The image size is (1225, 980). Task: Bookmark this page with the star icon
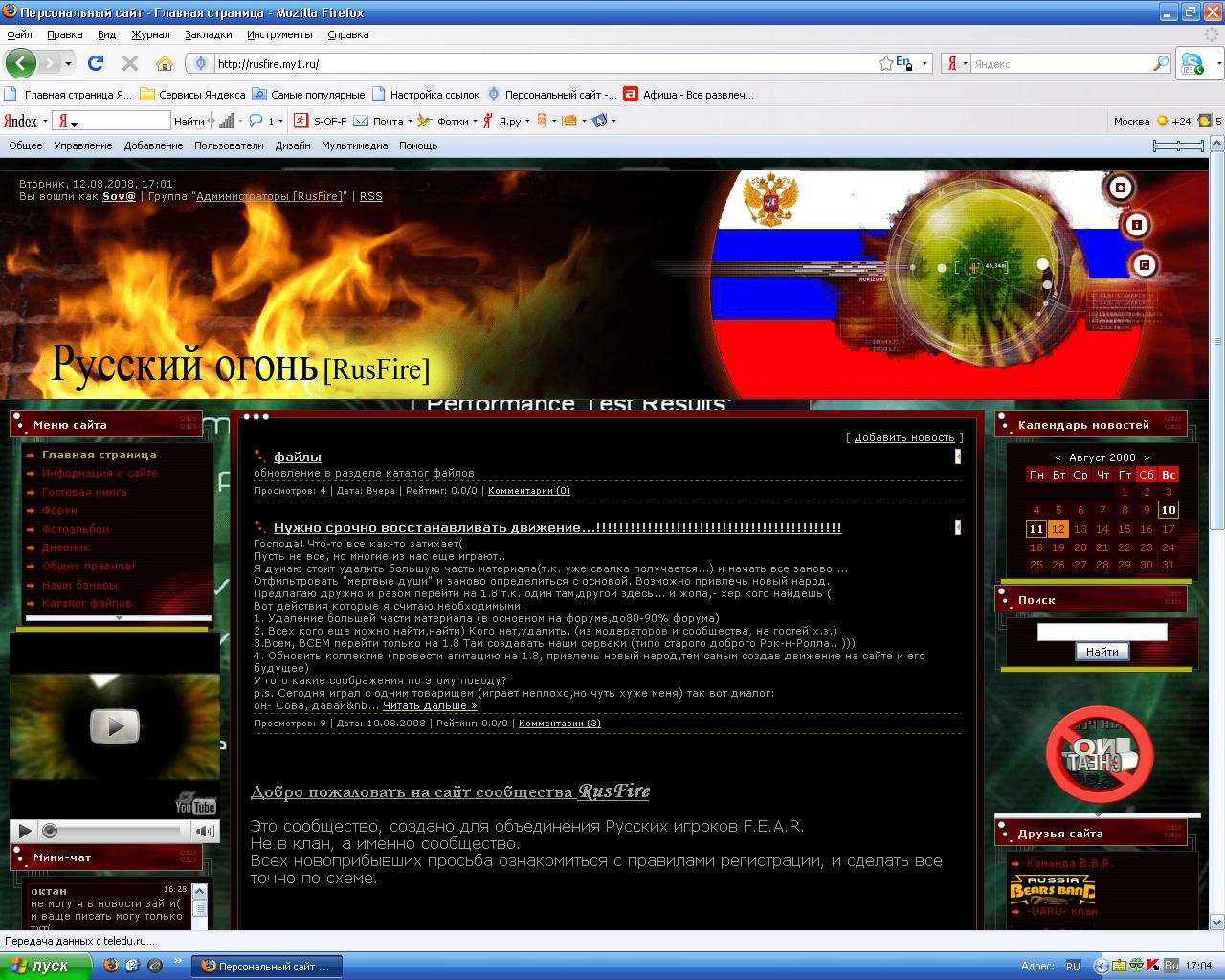pos(886,63)
